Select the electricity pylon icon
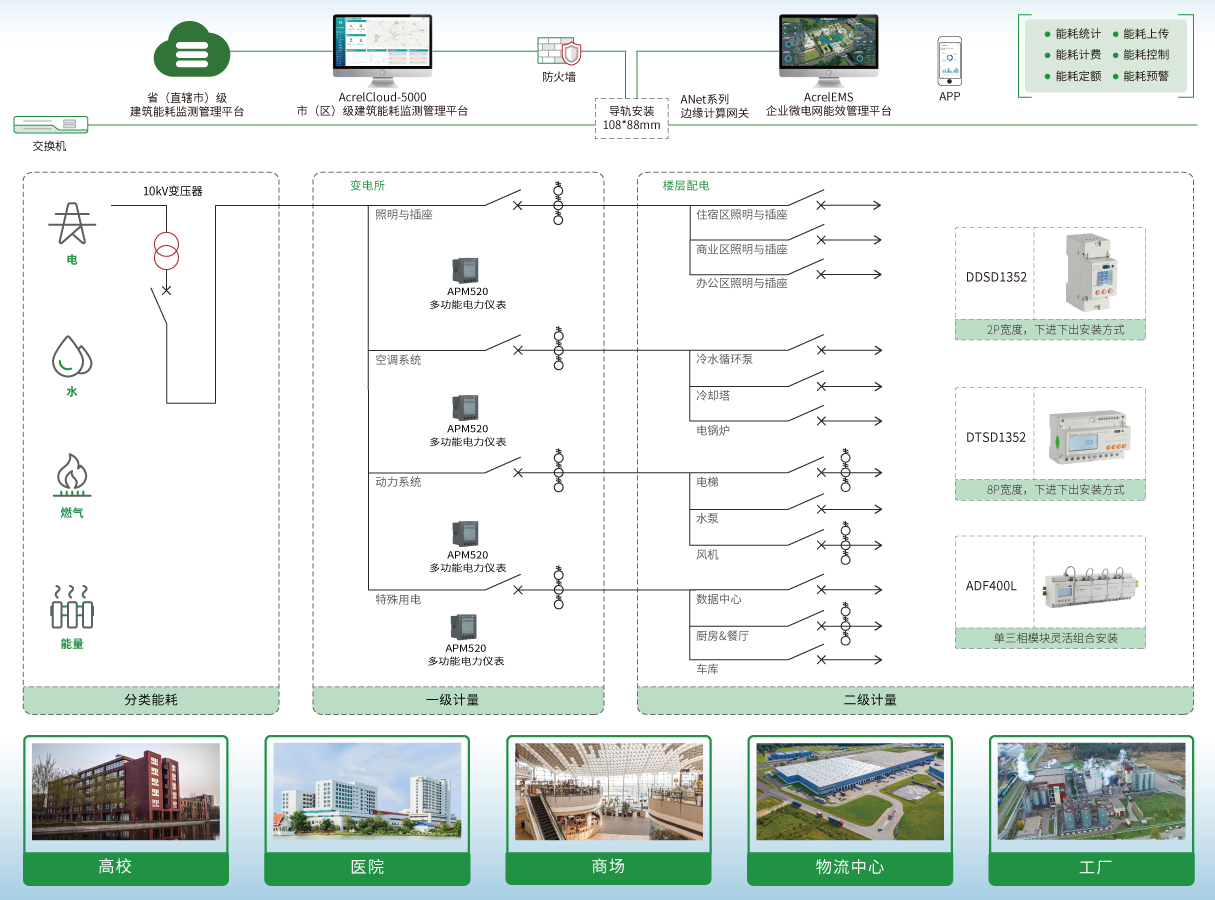Image resolution: width=1215 pixels, height=900 pixels. [72, 224]
